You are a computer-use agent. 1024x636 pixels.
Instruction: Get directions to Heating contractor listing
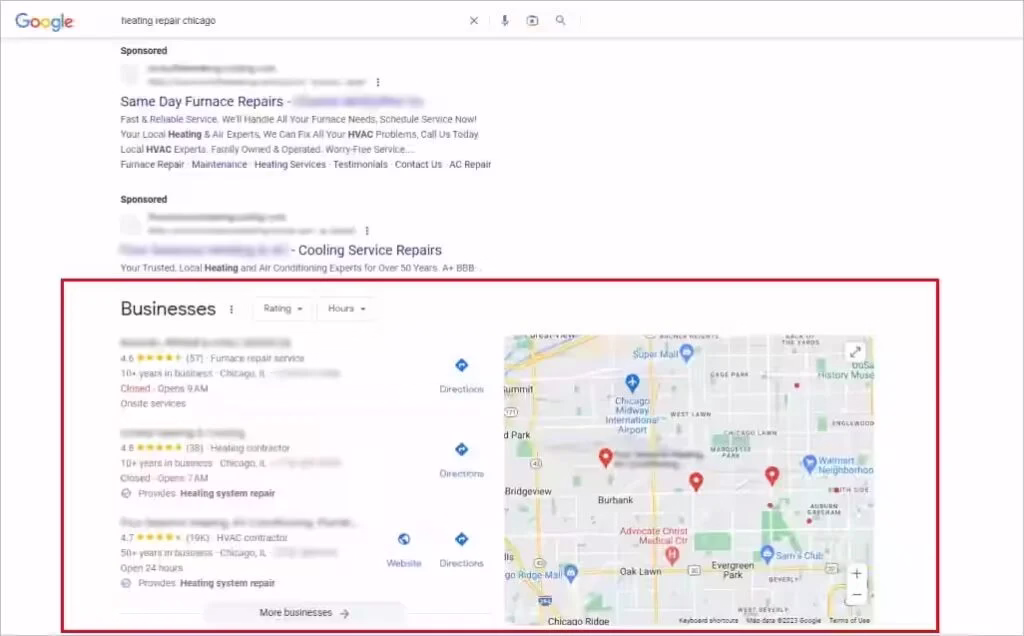[461, 460]
